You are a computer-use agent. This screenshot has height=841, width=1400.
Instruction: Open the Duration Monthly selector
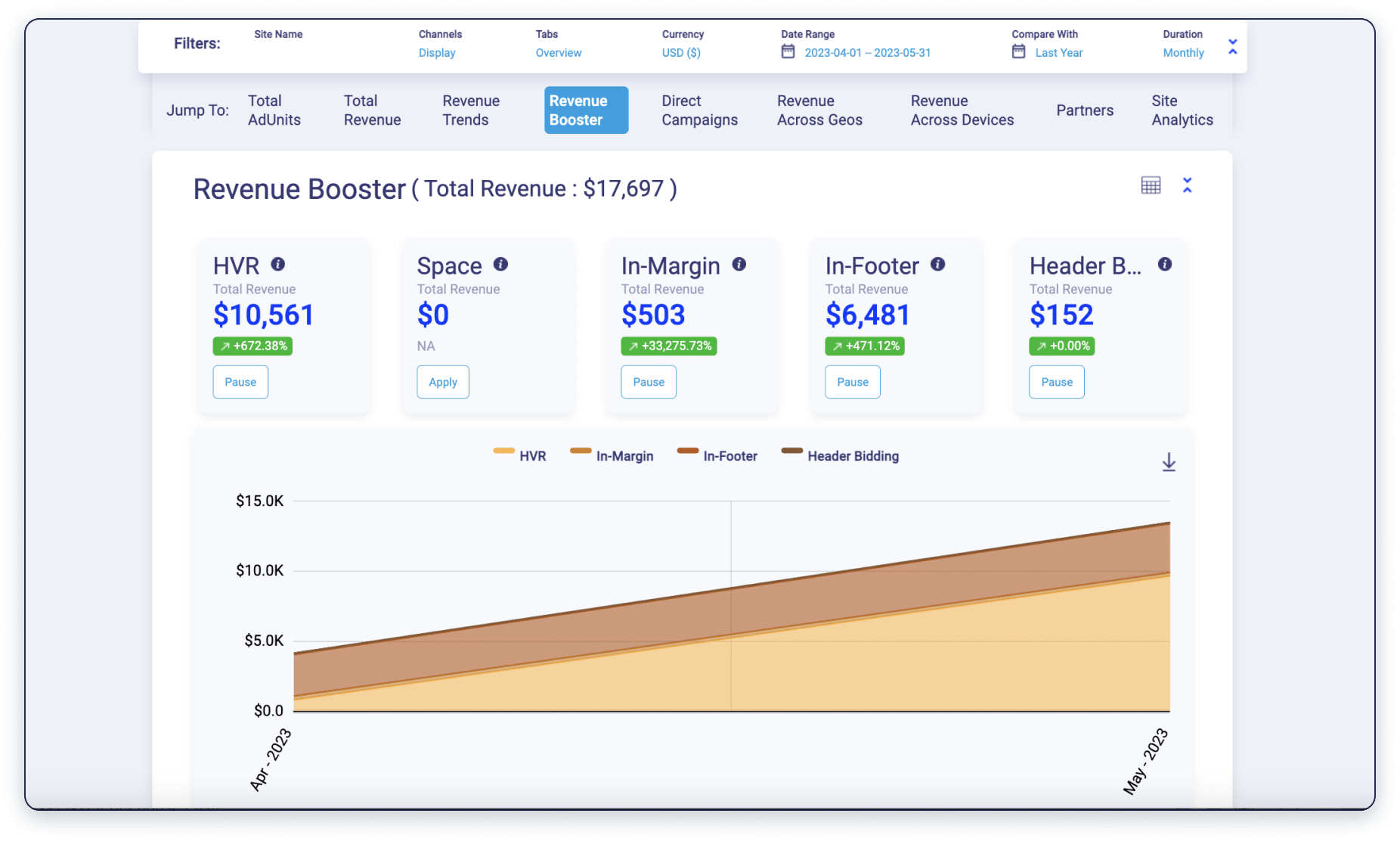click(1183, 52)
